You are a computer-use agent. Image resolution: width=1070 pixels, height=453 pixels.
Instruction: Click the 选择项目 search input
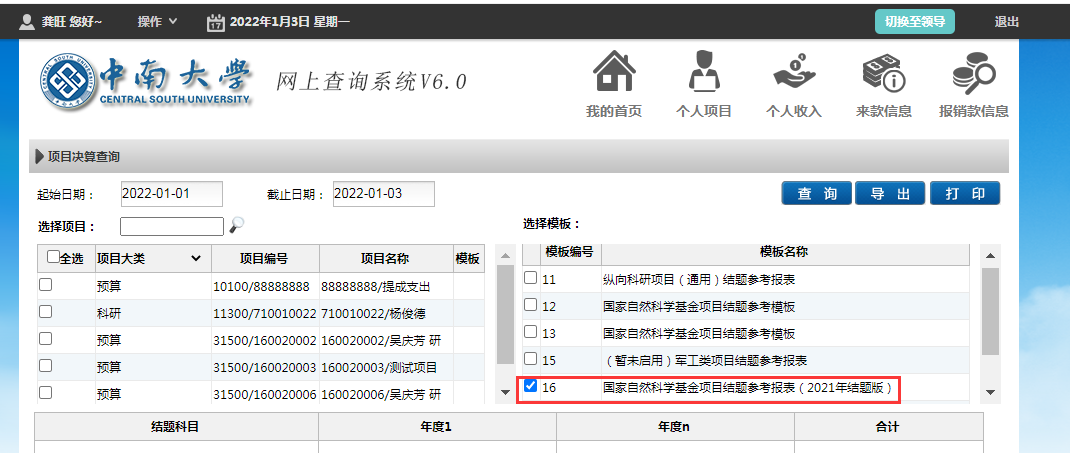pyautogui.click(x=172, y=226)
